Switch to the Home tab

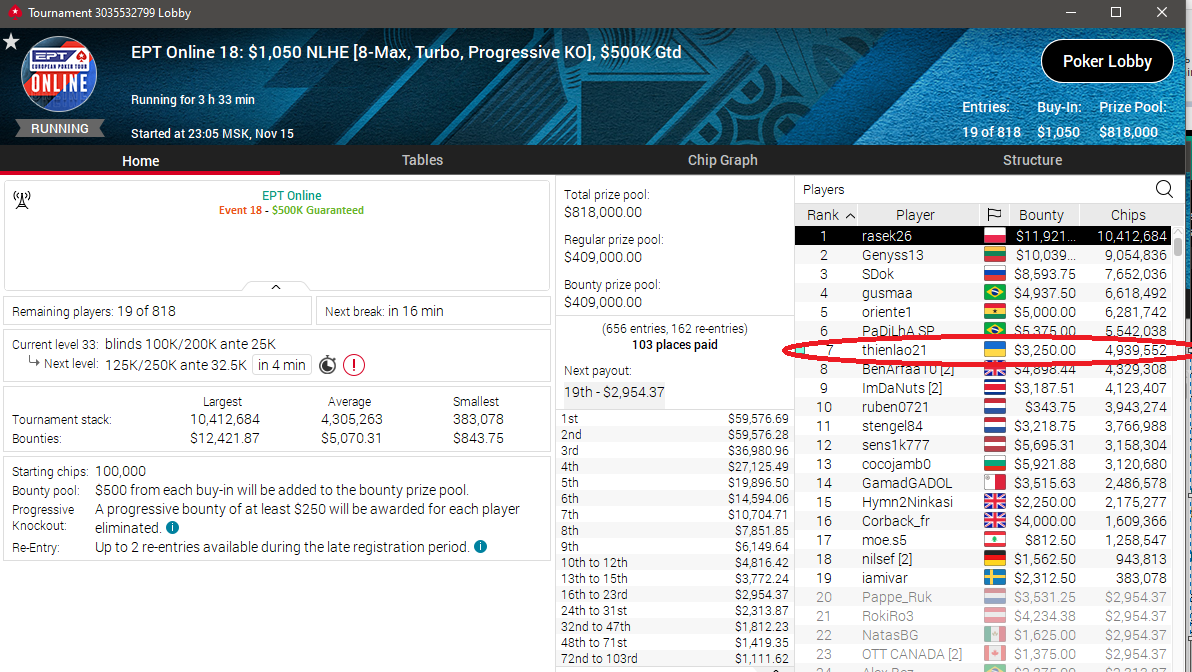click(141, 160)
